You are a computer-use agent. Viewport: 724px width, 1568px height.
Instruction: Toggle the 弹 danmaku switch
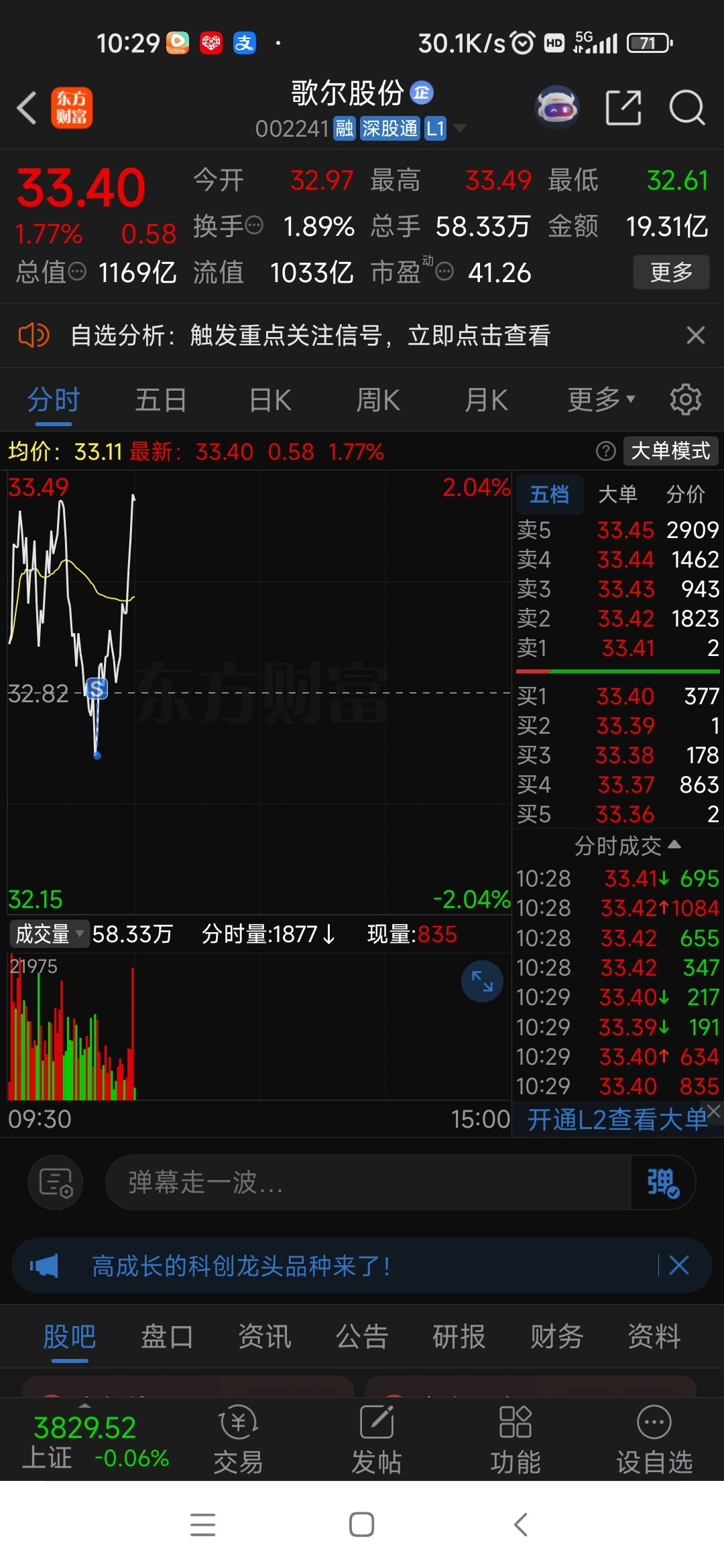coord(663,1182)
